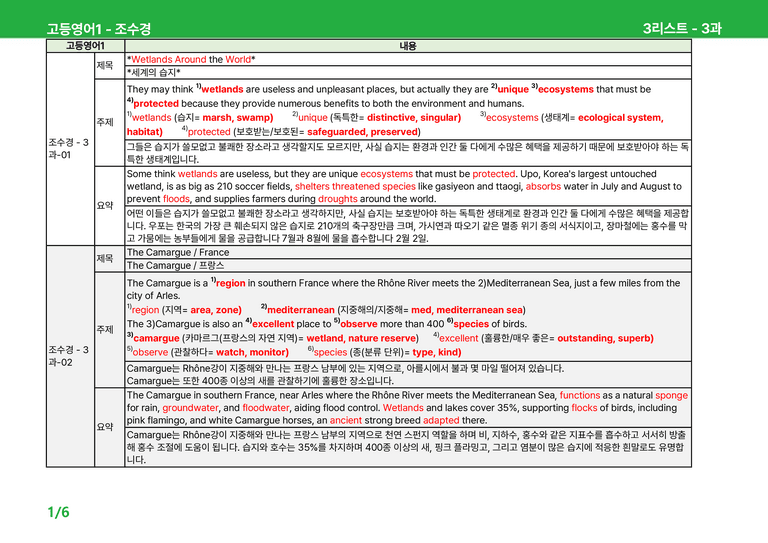Click the red word 'ecosystems' in first topic sentence
The height and width of the screenshot is (543, 768).
(x=566, y=89)
